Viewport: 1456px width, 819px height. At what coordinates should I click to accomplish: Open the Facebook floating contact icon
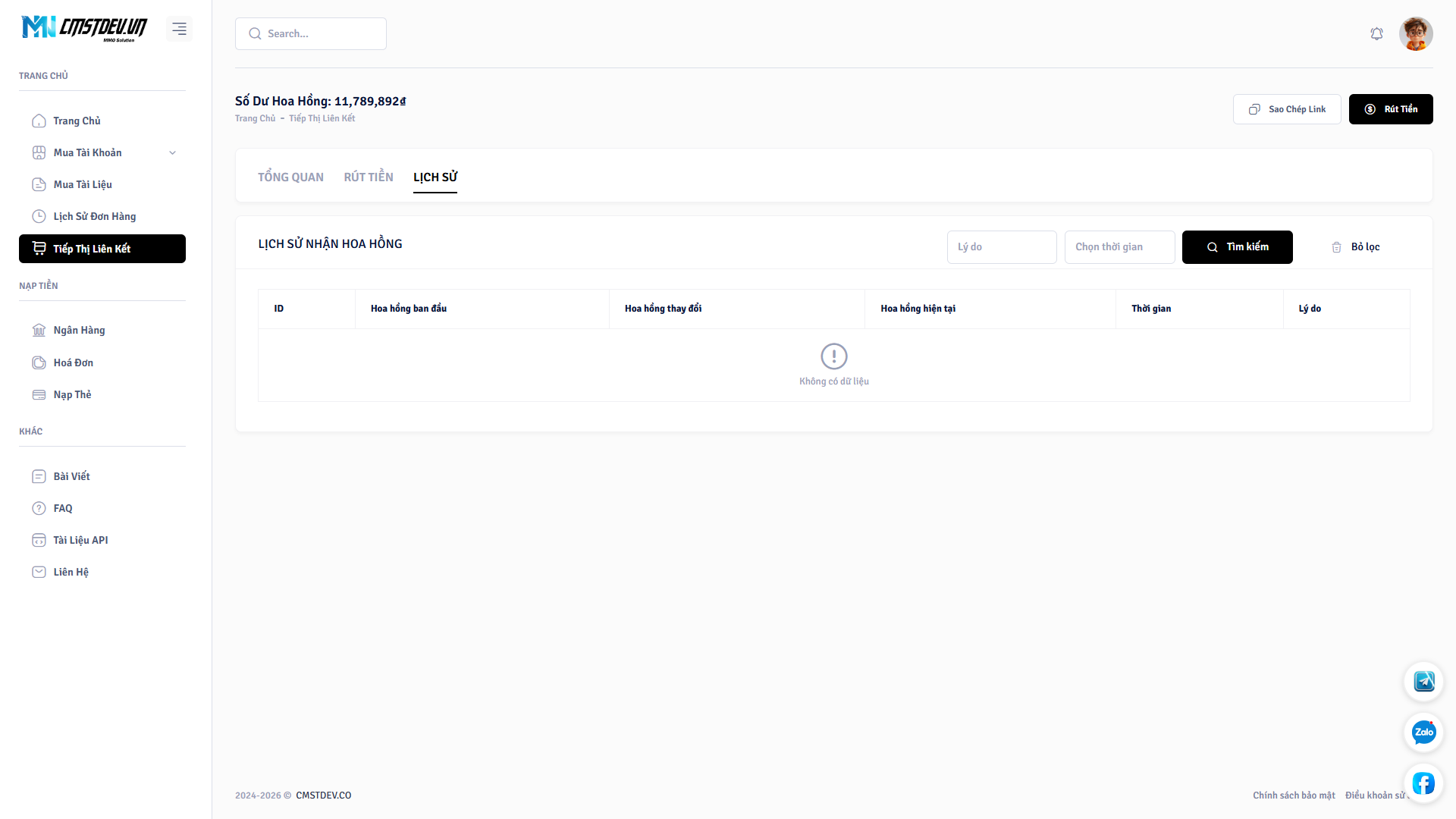coord(1423,783)
